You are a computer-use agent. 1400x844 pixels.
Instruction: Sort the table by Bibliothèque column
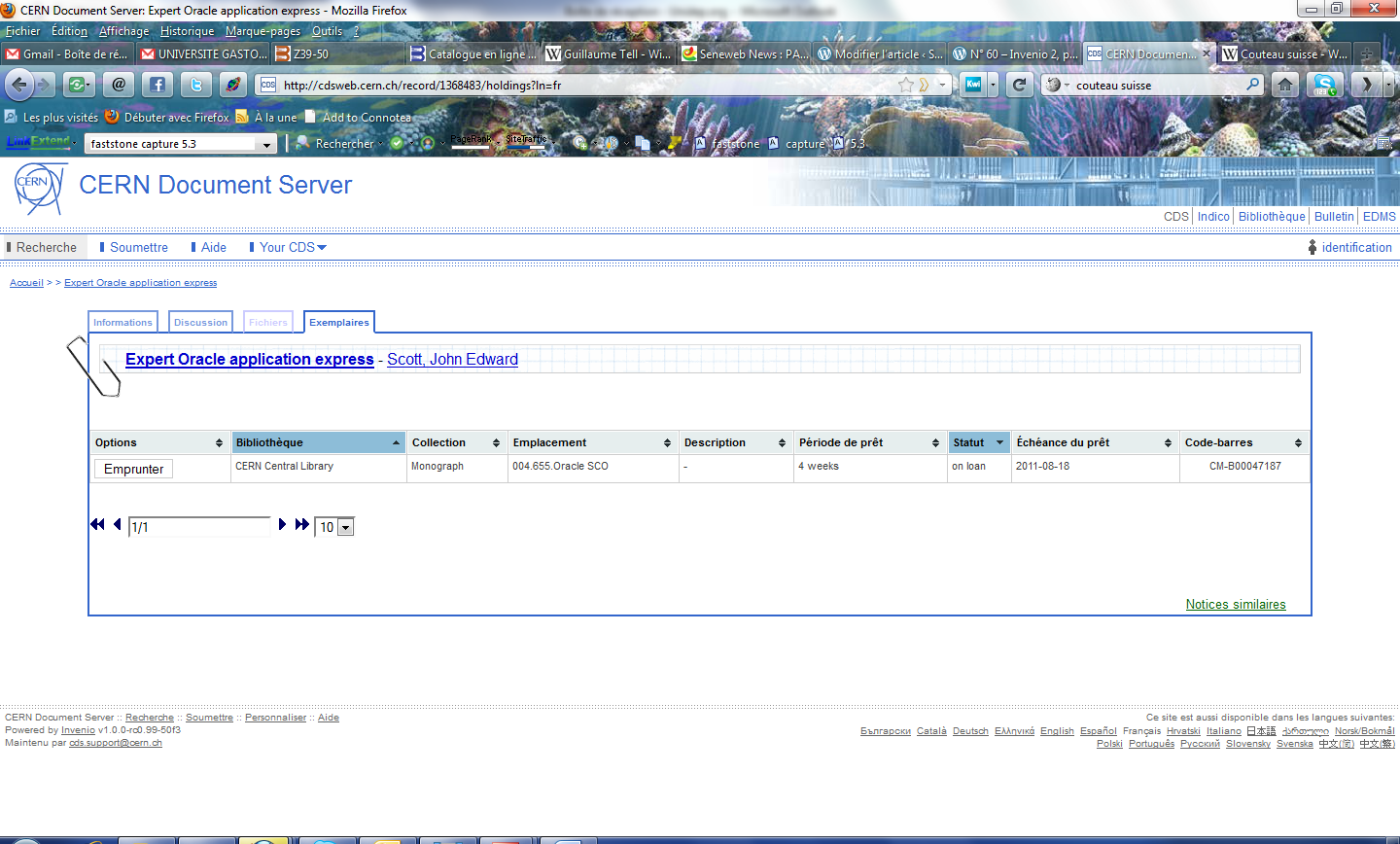[x=317, y=442]
